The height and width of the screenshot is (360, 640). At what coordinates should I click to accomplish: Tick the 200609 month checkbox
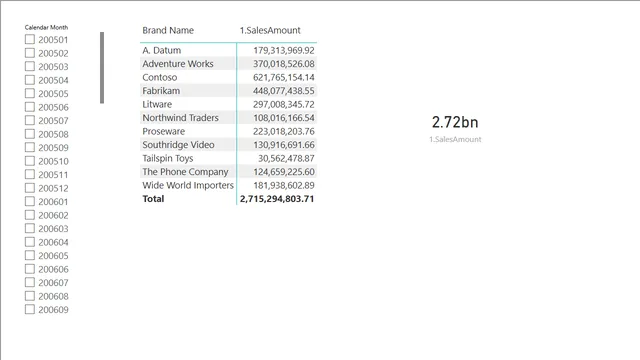[30, 309]
